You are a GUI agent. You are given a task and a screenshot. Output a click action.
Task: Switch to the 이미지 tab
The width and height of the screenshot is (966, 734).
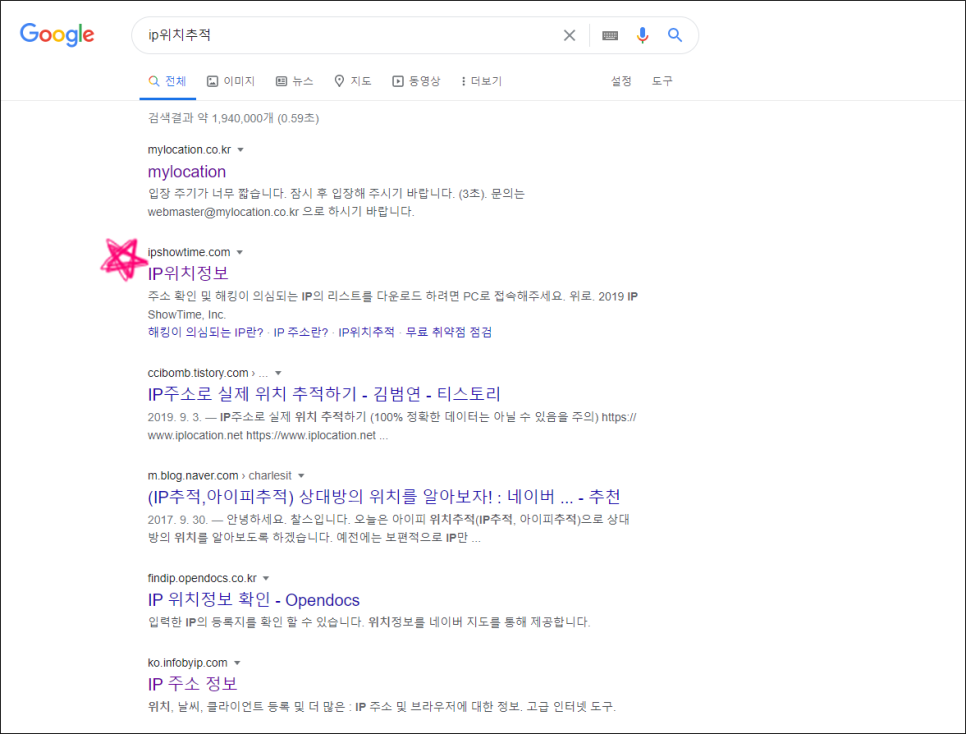pyautogui.click(x=231, y=81)
